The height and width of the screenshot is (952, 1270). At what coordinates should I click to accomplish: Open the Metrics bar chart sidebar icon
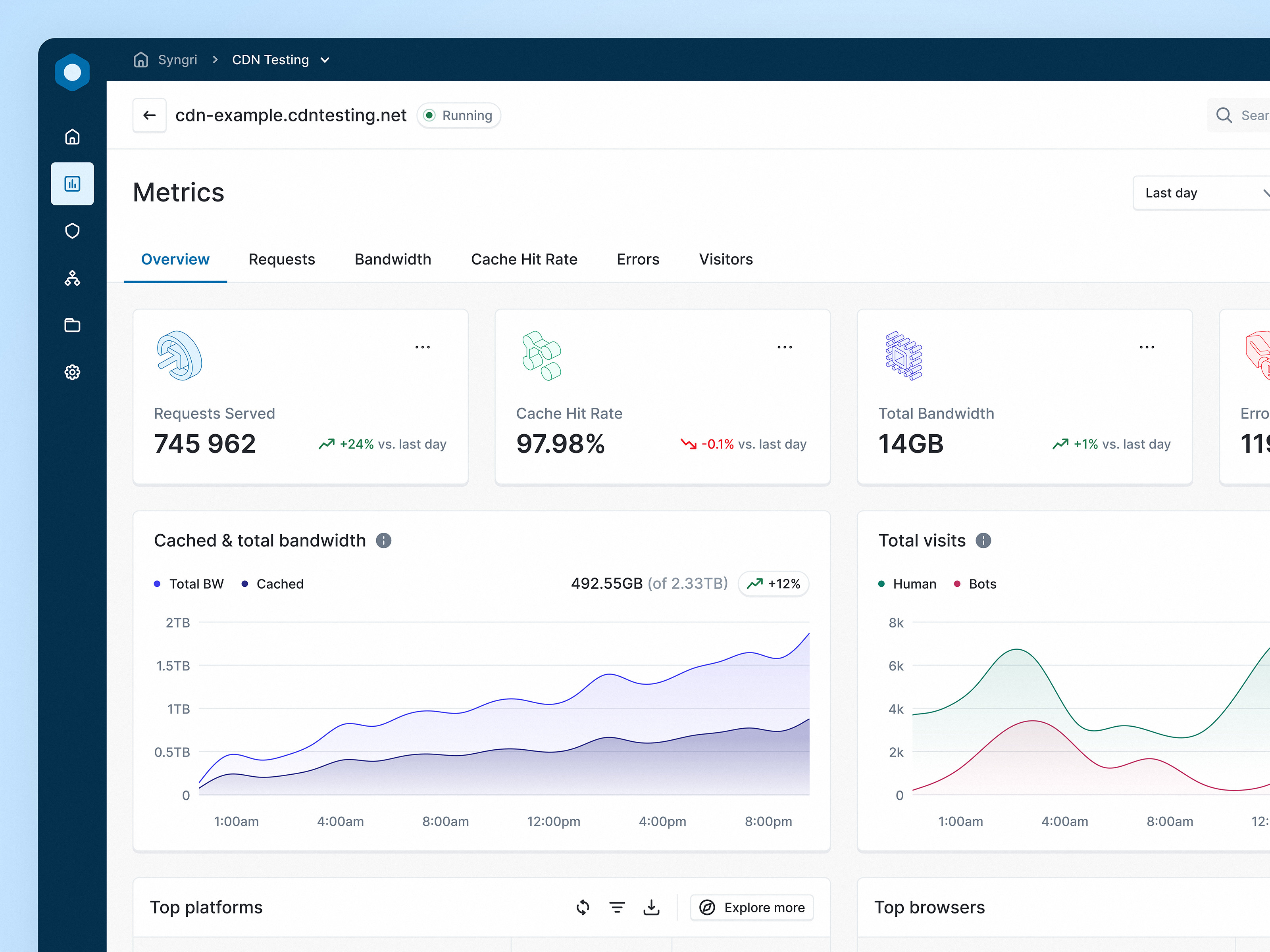pos(72,184)
